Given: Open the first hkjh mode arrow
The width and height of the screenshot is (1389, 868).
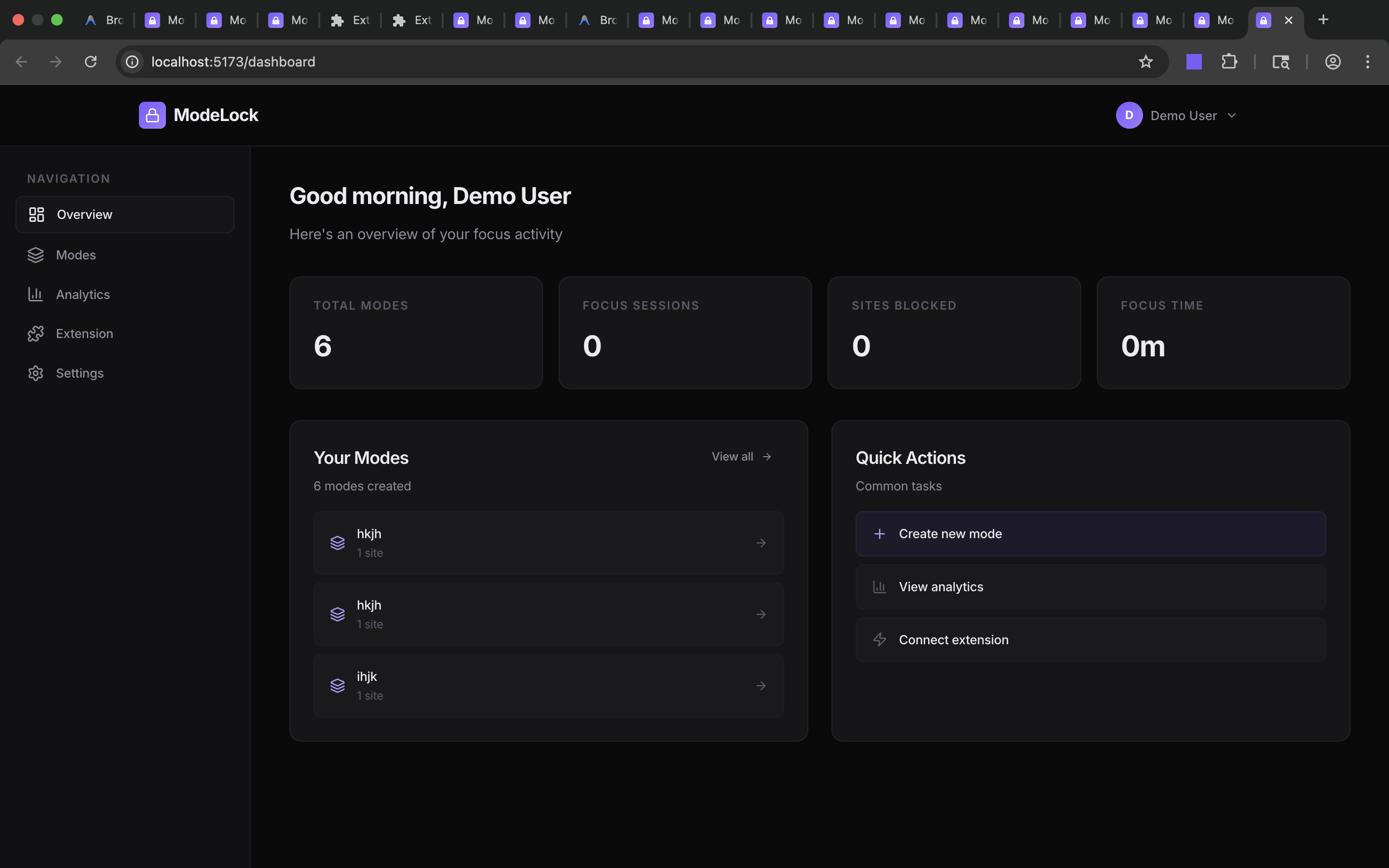Looking at the screenshot, I should [761, 543].
